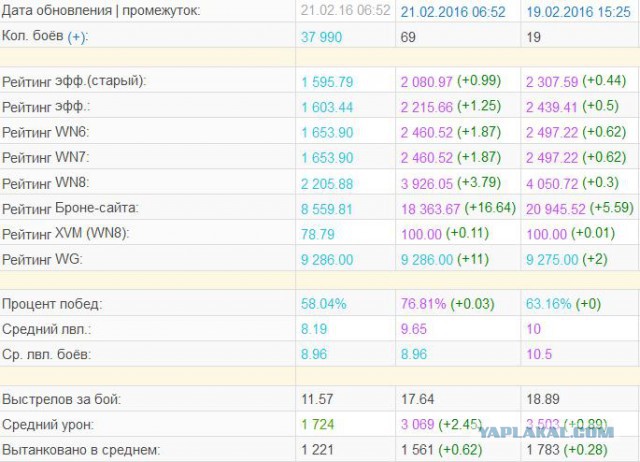The height and width of the screenshot is (462, 640).
Task: Click the blue (+) link beside Кол. боёв
Action: 77,37
